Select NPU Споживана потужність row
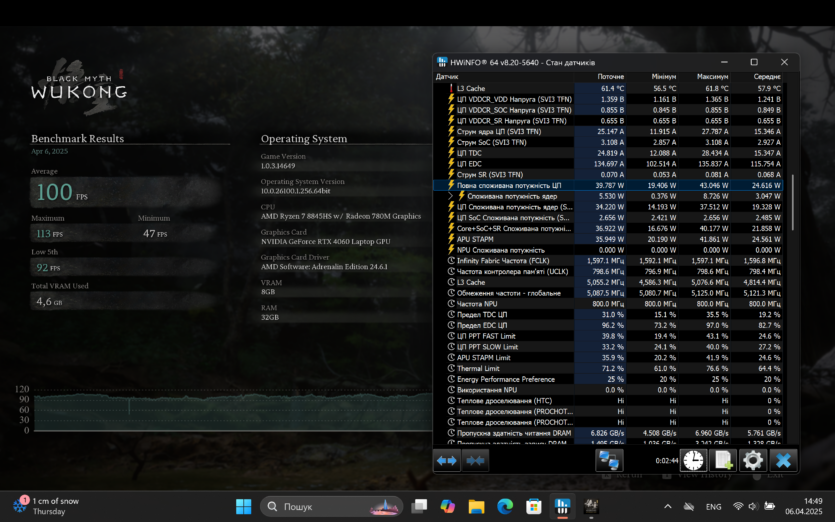Screen dimensions: 835x522 click(608, 250)
